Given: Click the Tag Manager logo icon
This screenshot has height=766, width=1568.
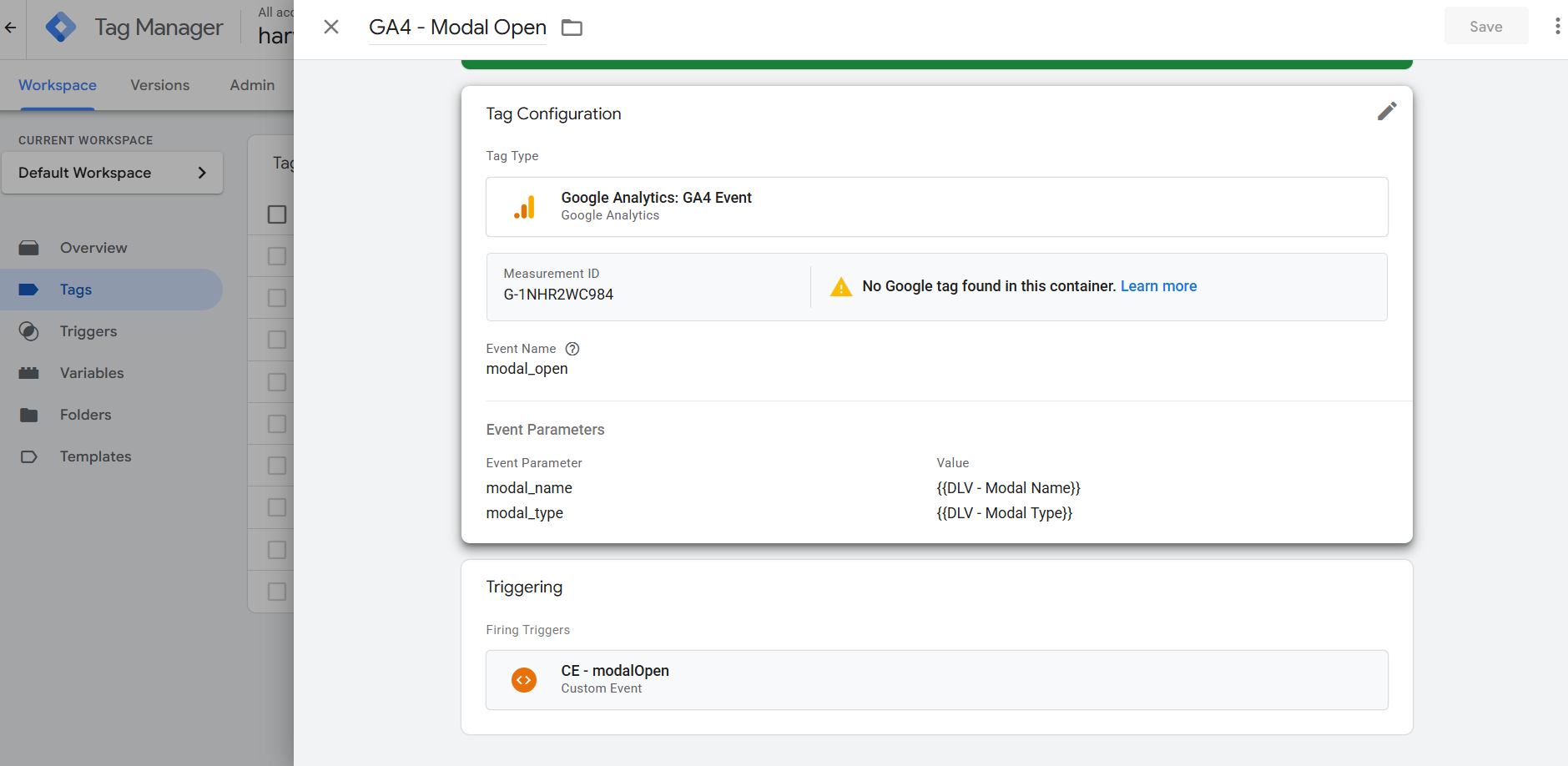Looking at the screenshot, I should pyautogui.click(x=61, y=28).
